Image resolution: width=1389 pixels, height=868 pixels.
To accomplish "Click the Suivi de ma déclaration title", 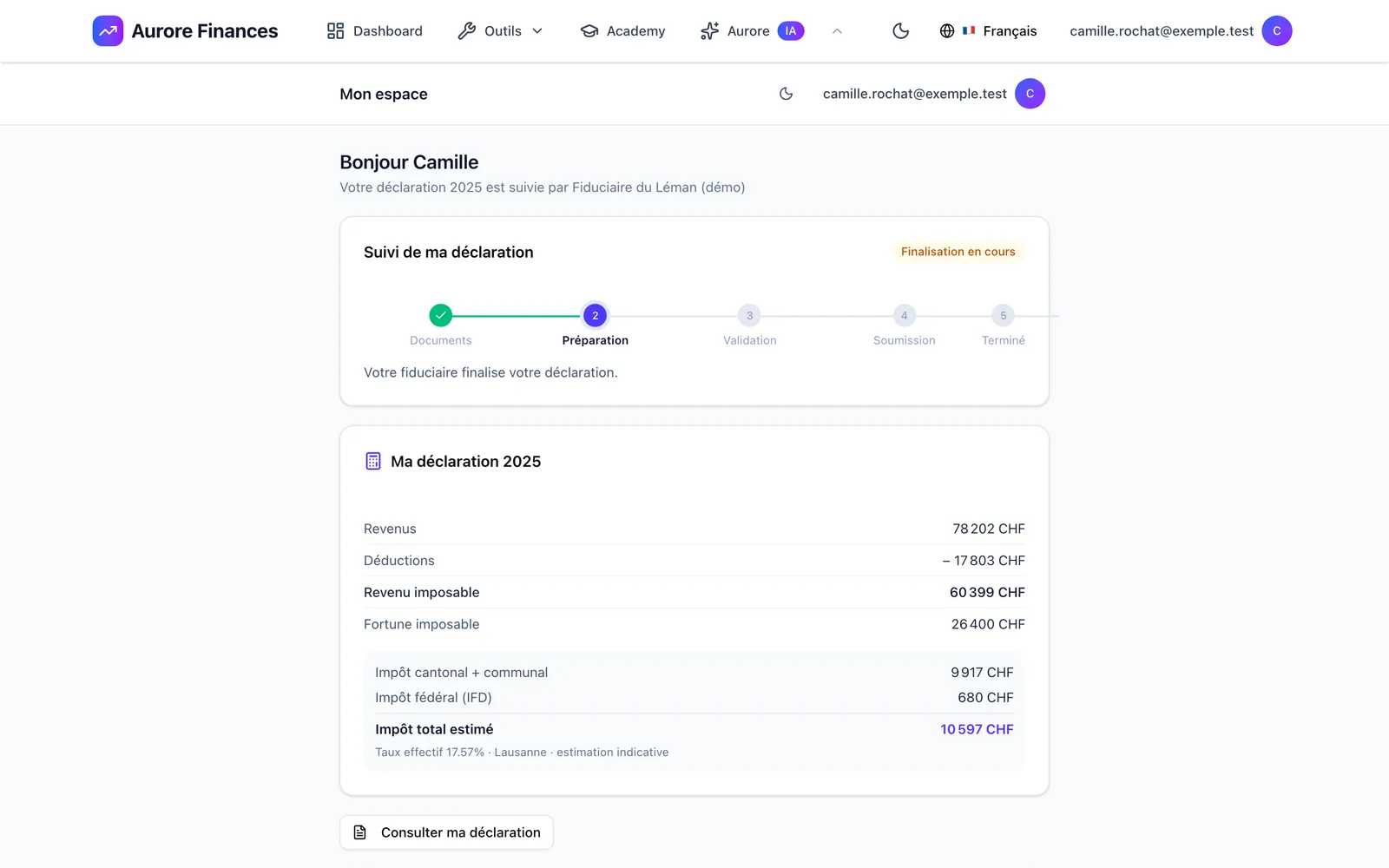I will [x=449, y=253].
